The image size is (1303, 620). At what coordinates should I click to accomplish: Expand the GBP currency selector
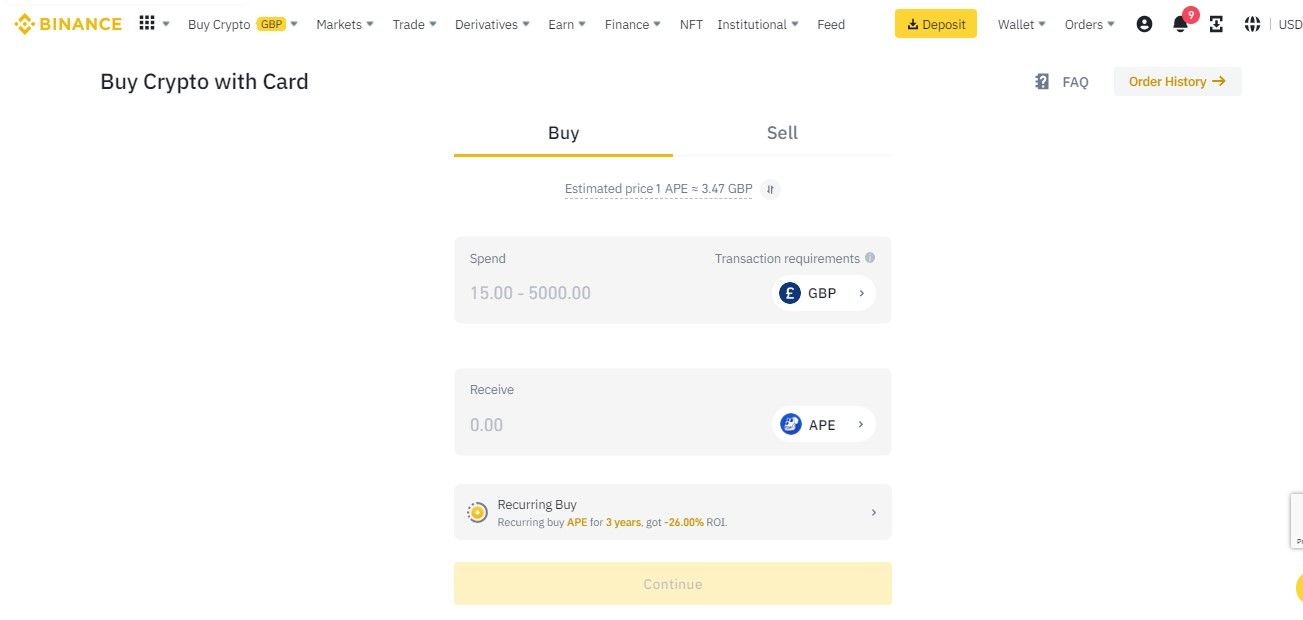(x=823, y=293)
